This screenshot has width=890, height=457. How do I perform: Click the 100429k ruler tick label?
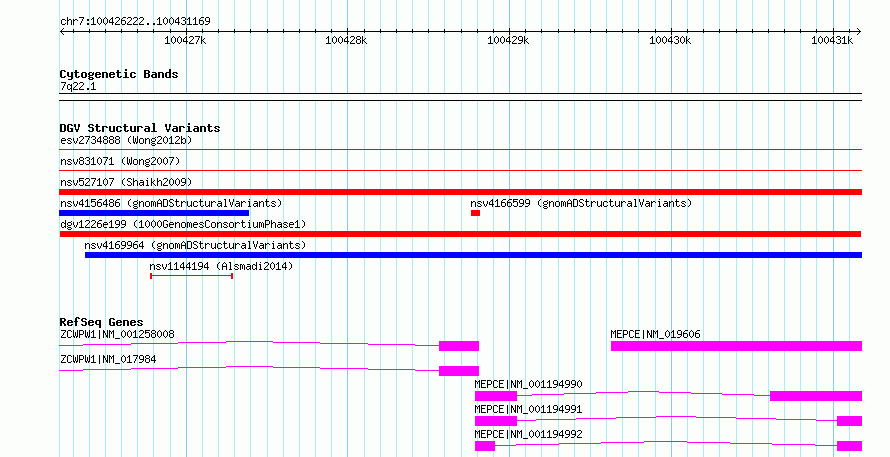click(x=508, y=40)
